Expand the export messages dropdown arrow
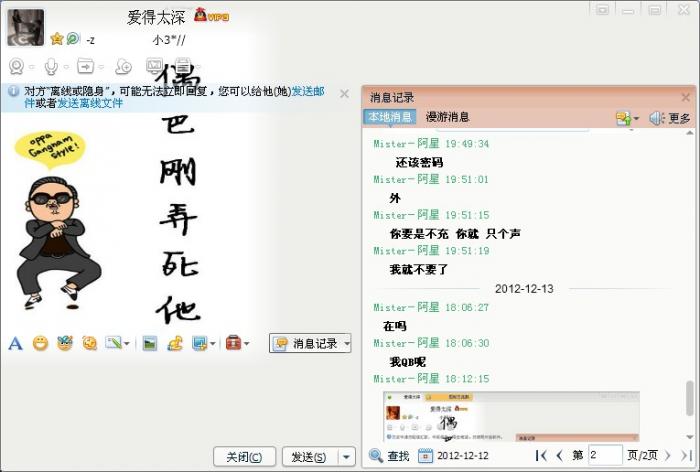This screenshot has height=472, width=700. tap(636, 119)
